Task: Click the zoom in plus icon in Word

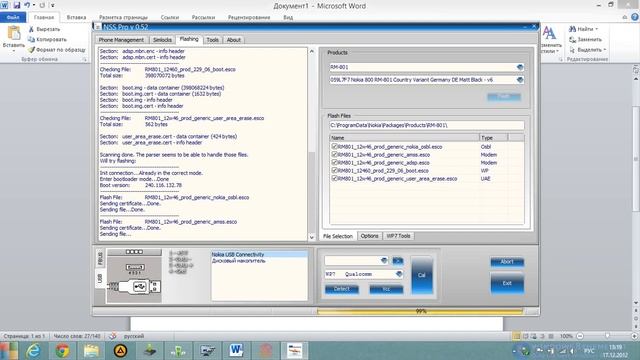Action: (x=634, y=336)
